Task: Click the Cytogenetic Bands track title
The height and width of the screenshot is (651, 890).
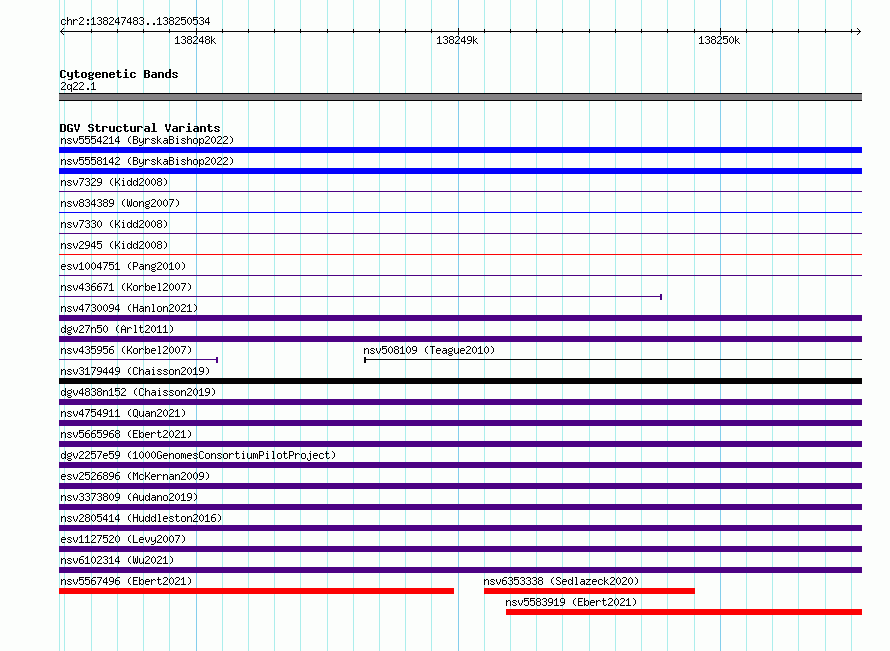Action: click(x=119, y=74)
